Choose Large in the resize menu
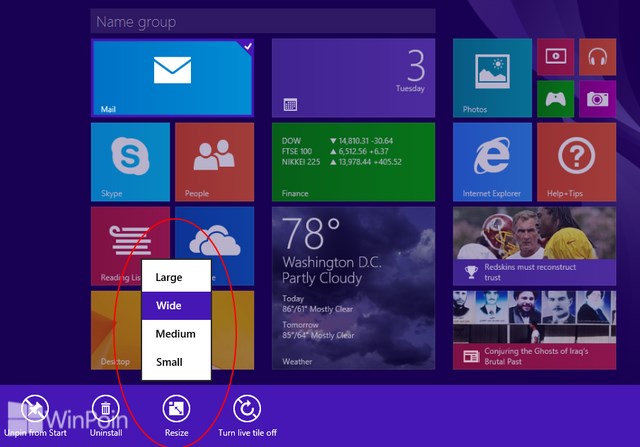 [x=176, y=278]
